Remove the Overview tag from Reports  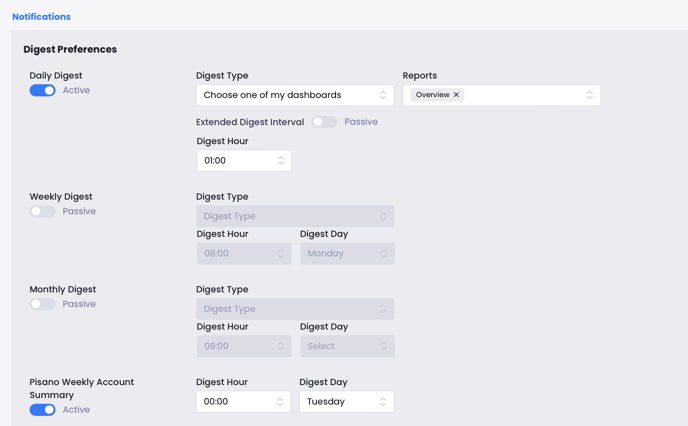tap(457, 95)
